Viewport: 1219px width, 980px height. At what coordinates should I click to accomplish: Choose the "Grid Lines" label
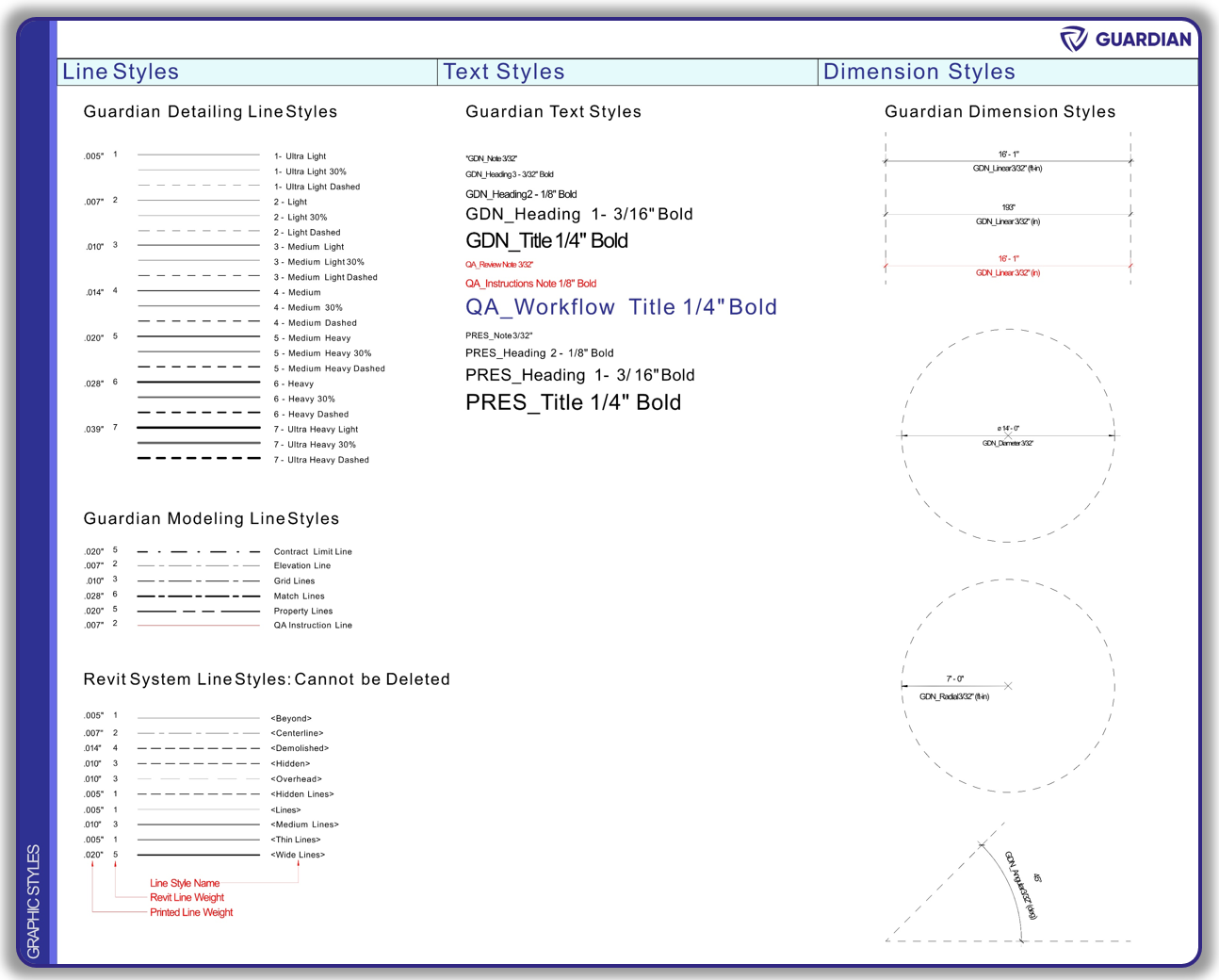[295, 581]
